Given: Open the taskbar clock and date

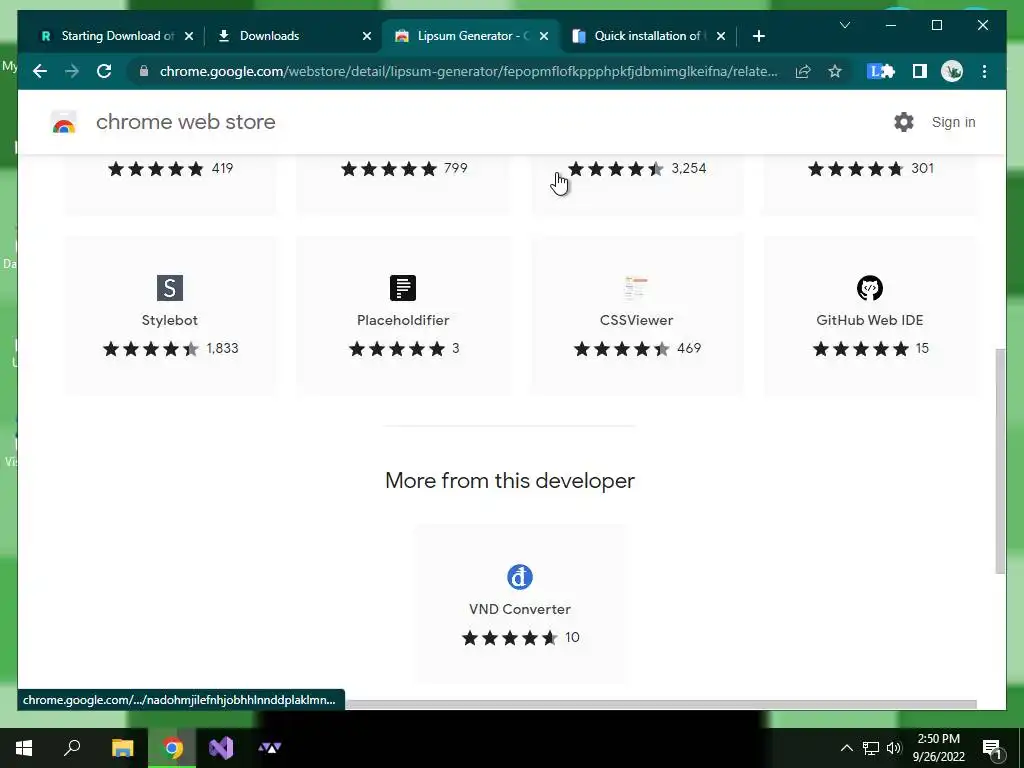Looking at the screenshot, I should 938,748.
